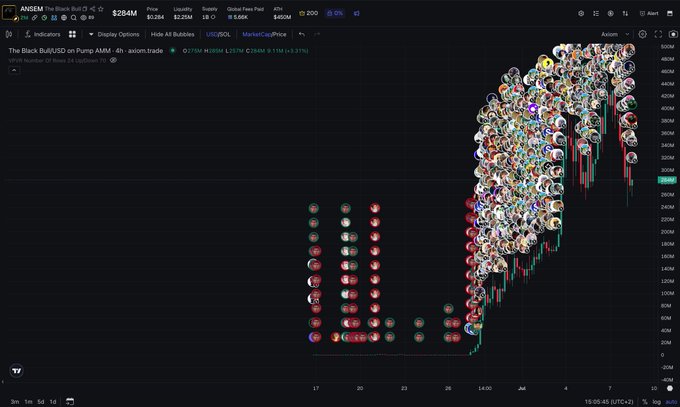The width and height of the screenshot is (680, 407).
Task: Click the time axis round settings button
Action: point(670,388)
